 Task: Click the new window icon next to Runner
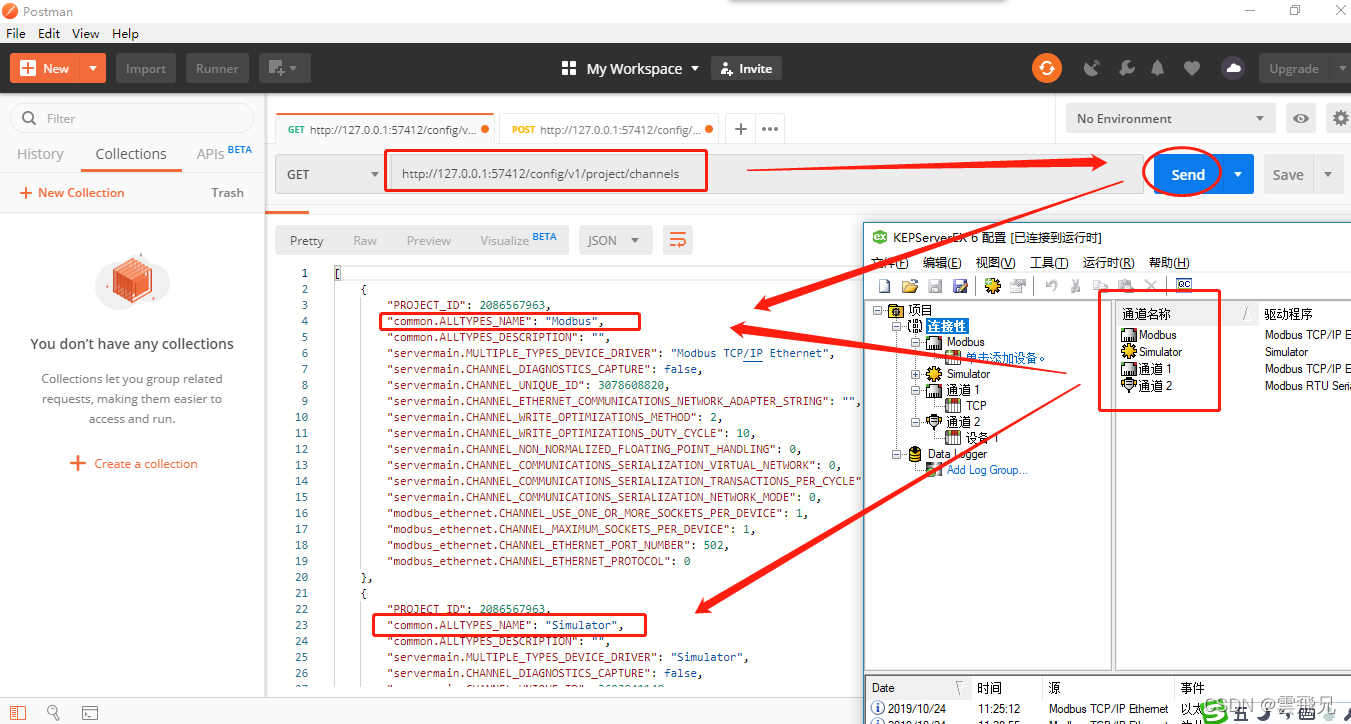285,68
